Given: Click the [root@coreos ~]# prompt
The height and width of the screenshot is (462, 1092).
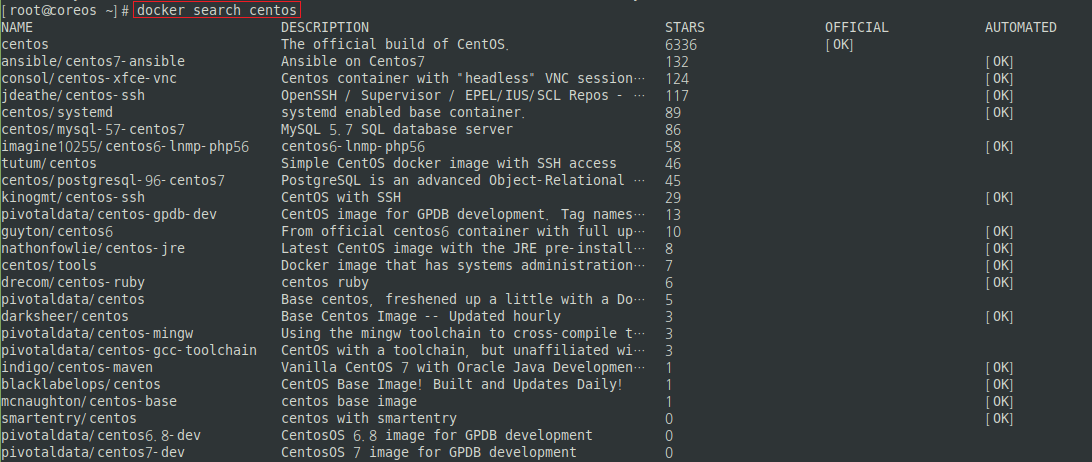Looking at the screenshot, I should tap(65, 10).
